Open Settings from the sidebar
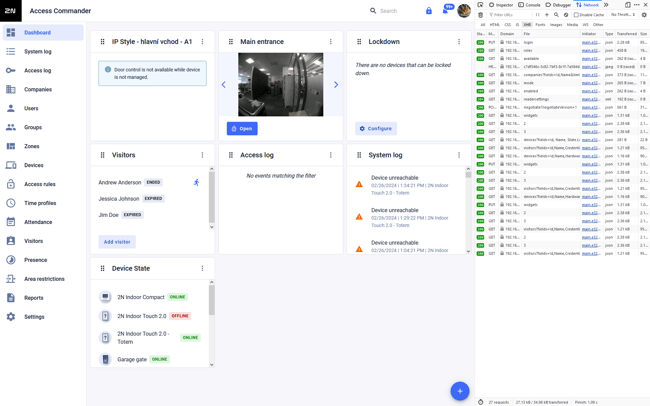650x406 pixels. click(x=43, y=317)
